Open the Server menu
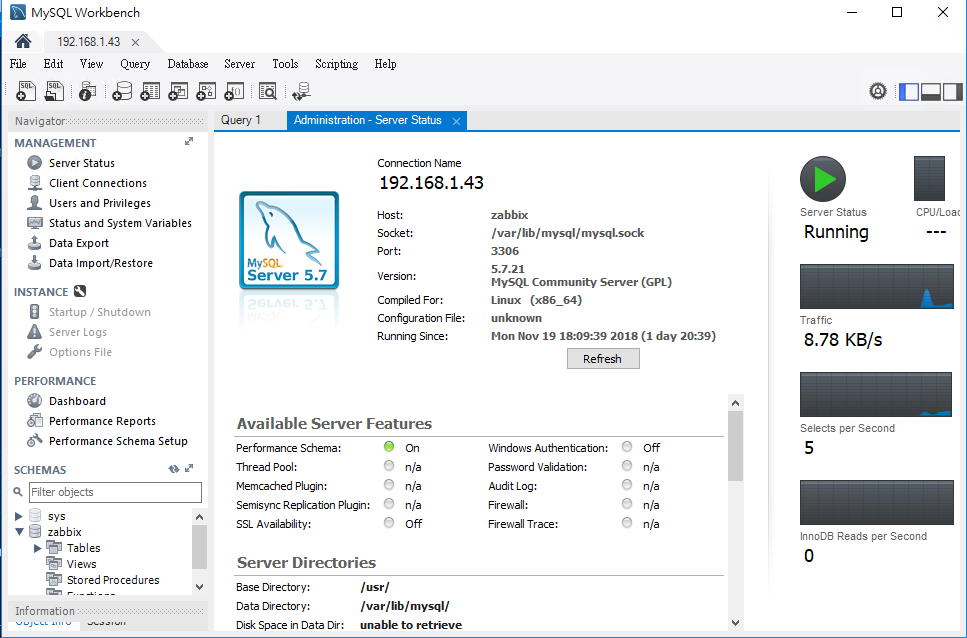Screen dimensions: 967x638 239,64
